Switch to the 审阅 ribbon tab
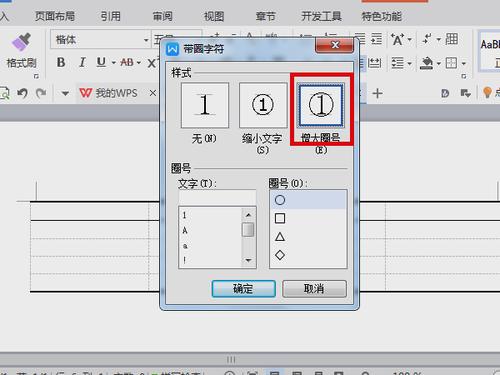The width and height of the screenshot is (500, 375). coord(162,16)
